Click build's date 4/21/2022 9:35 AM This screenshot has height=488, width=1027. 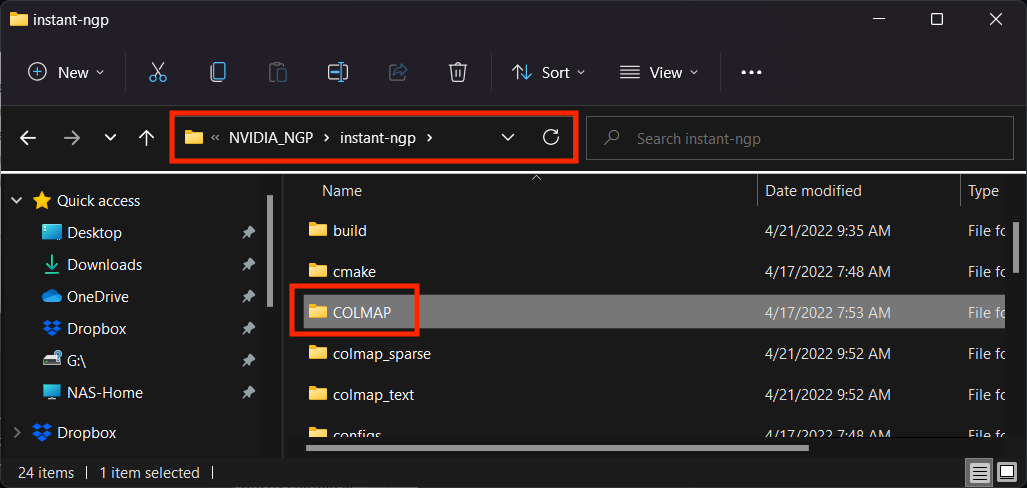(x=827, y=231)
